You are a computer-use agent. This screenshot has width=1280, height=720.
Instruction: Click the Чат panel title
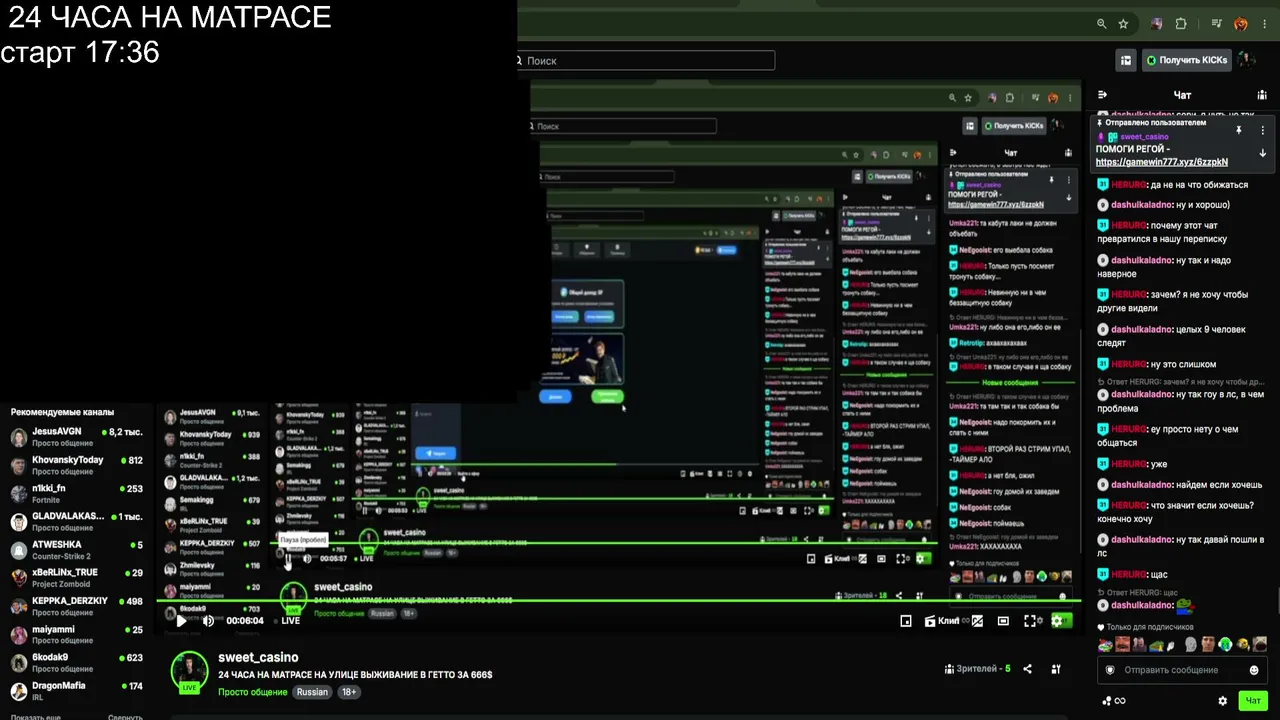(x=1182, y=95)
